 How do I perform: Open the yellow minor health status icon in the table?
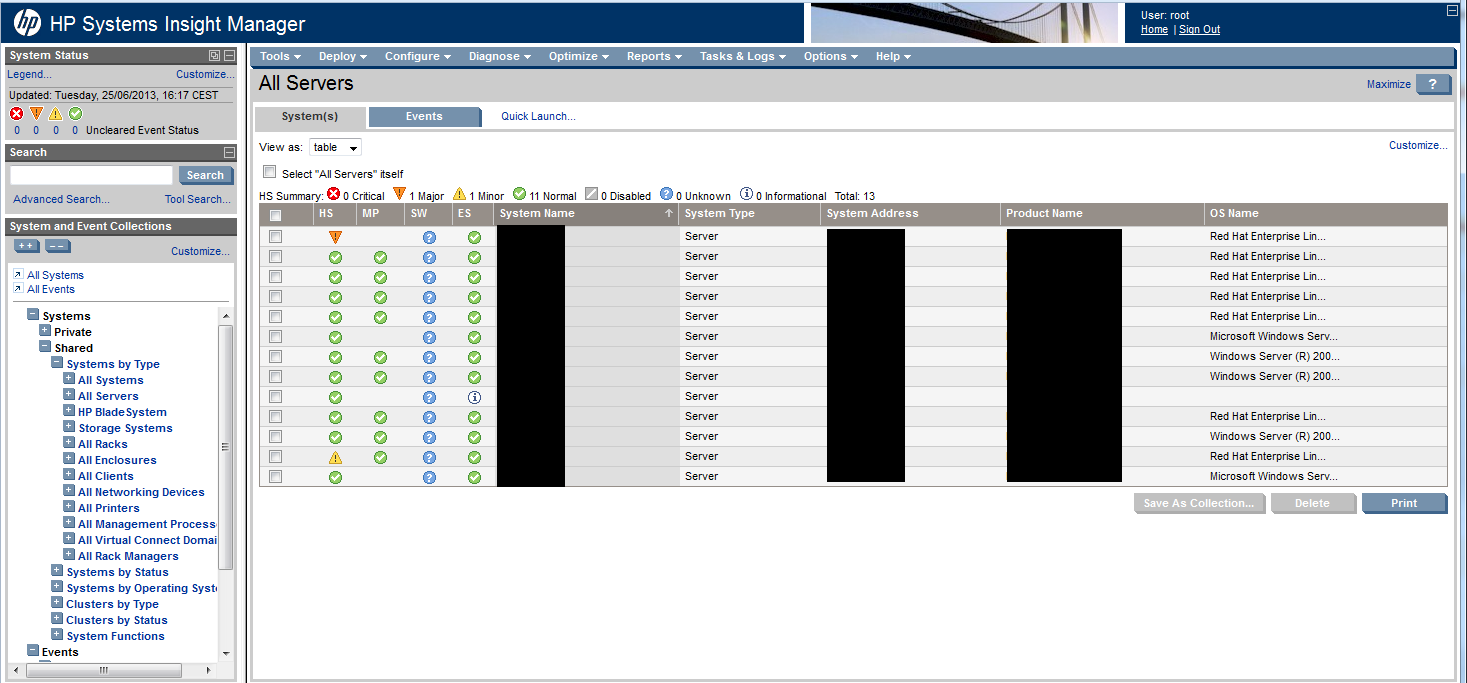pos(335,457)
